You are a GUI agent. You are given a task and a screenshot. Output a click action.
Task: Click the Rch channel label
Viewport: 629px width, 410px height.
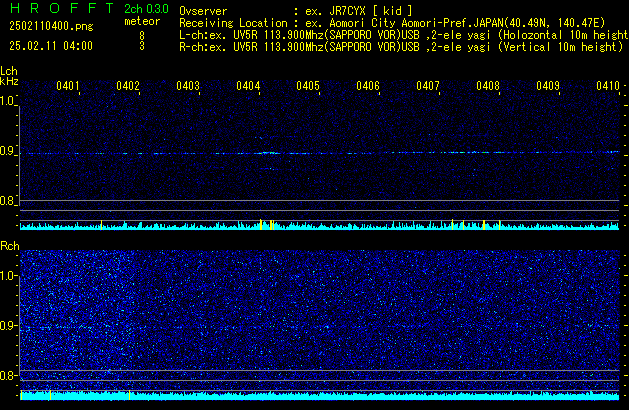(10, 246)
